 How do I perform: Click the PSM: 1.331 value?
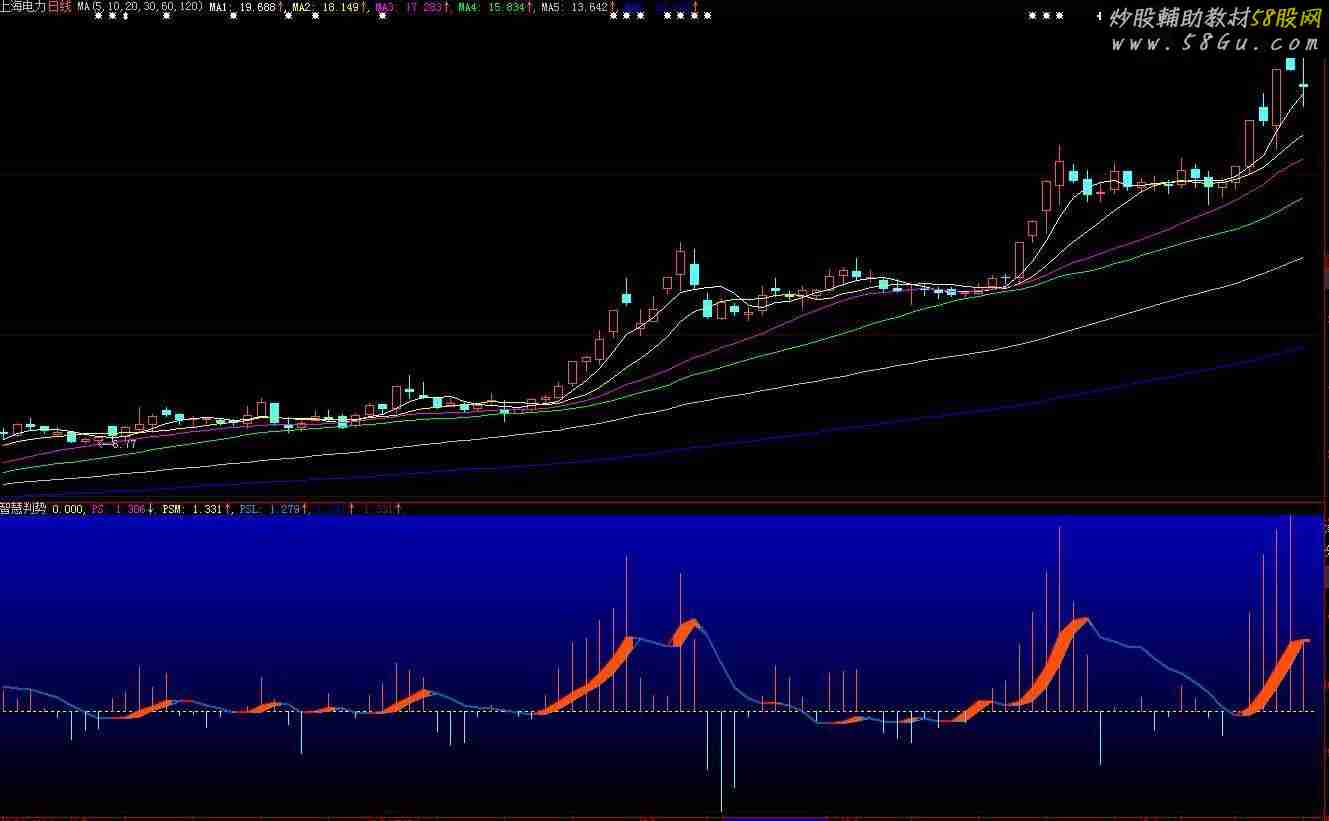coord(193,509)
